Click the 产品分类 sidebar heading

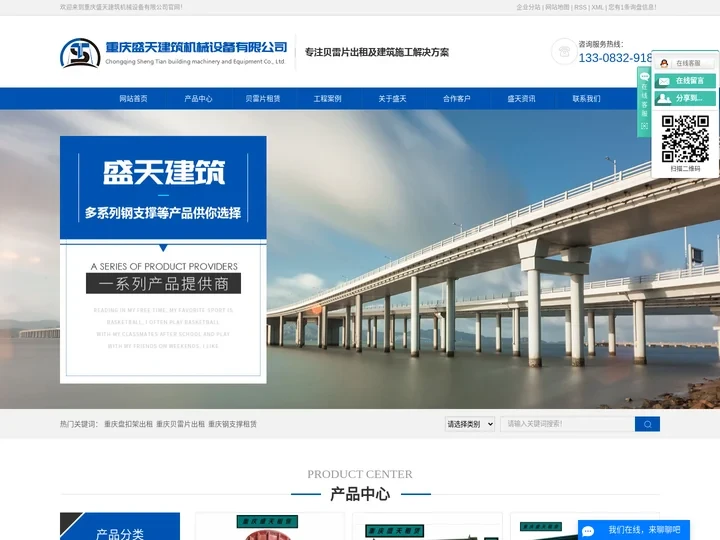[120, 534]
